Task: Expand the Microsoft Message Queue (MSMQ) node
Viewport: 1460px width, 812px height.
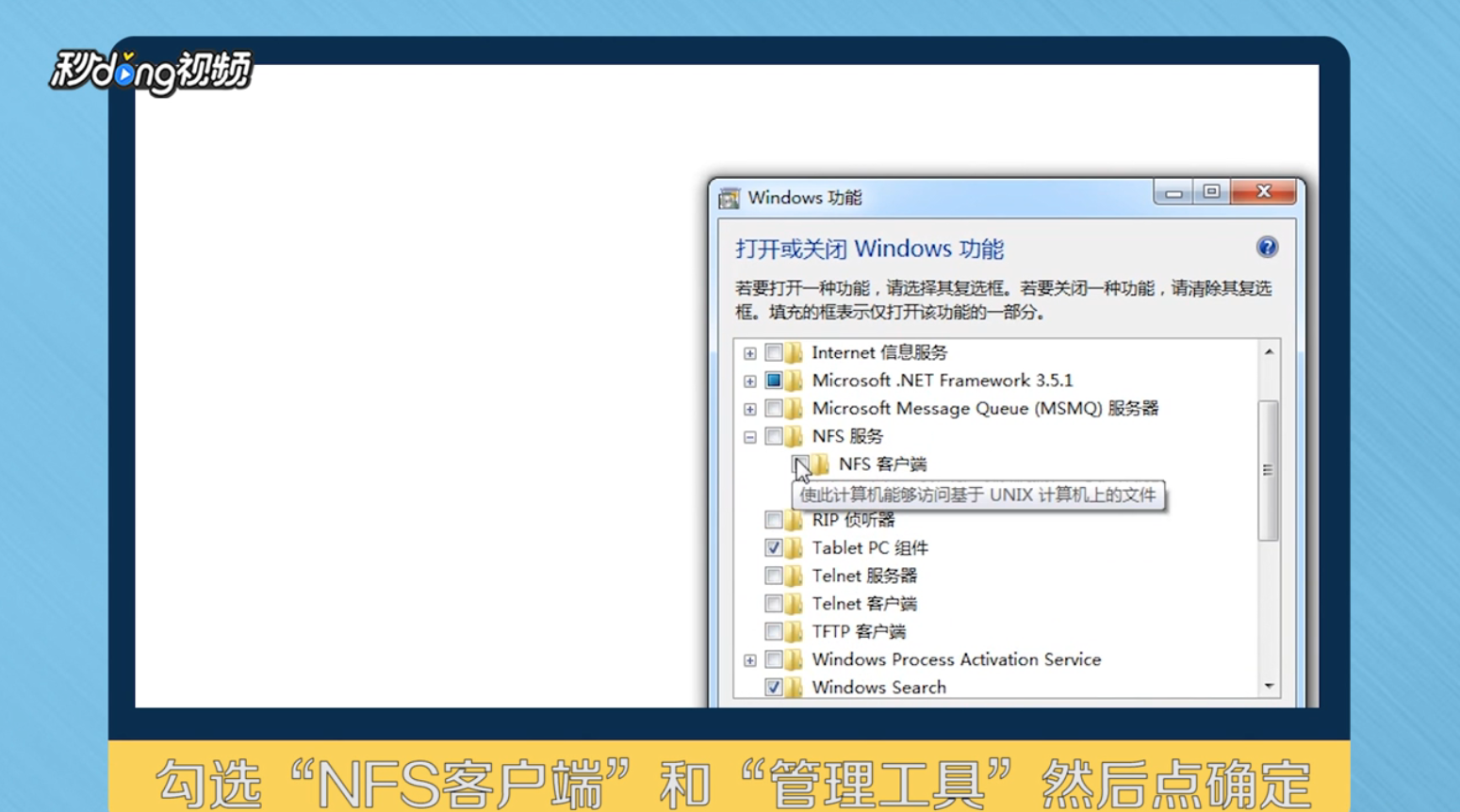Action: point(749,409)
